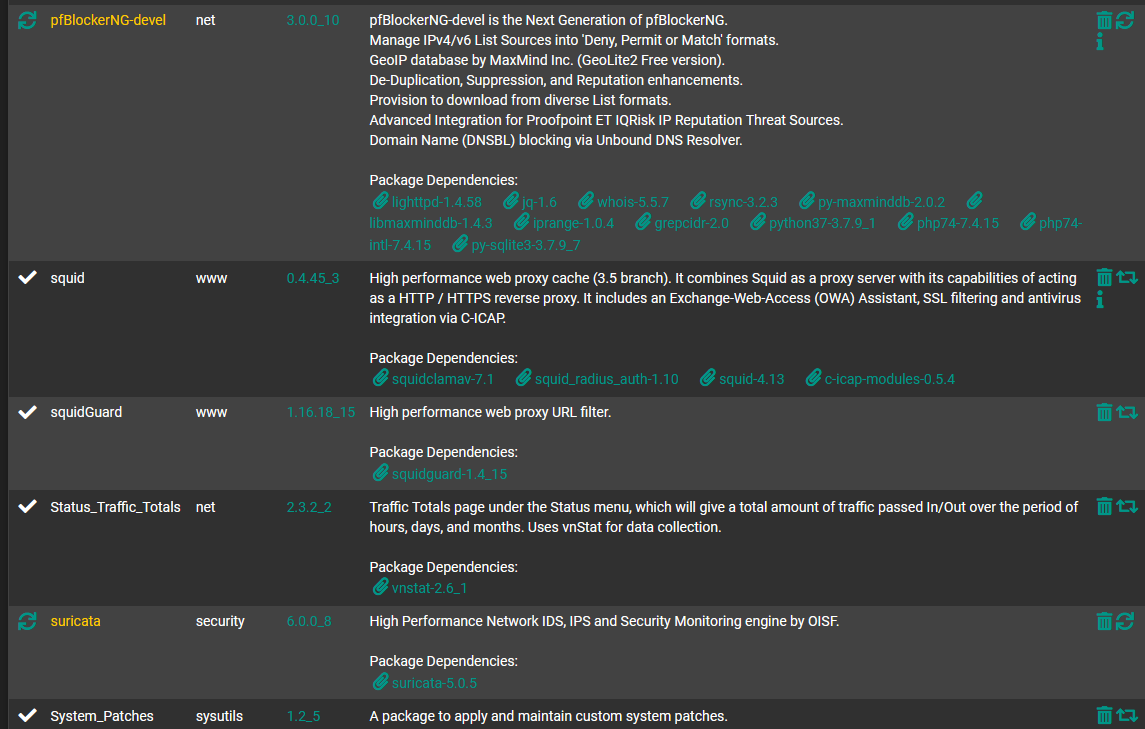Screen dimensions: 1145x729
Task: Delete the Status_Traffic_Totals package
Action: click(1103, 506)
